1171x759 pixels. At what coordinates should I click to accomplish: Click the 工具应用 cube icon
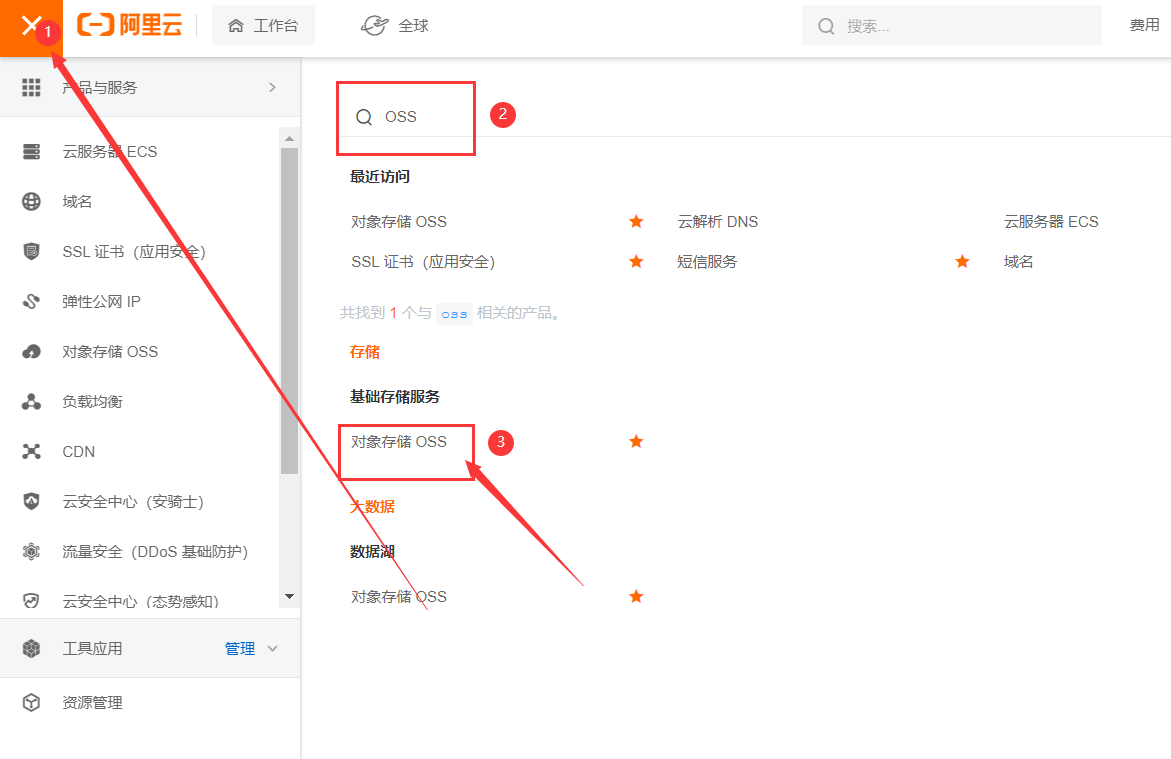(31, 648)
